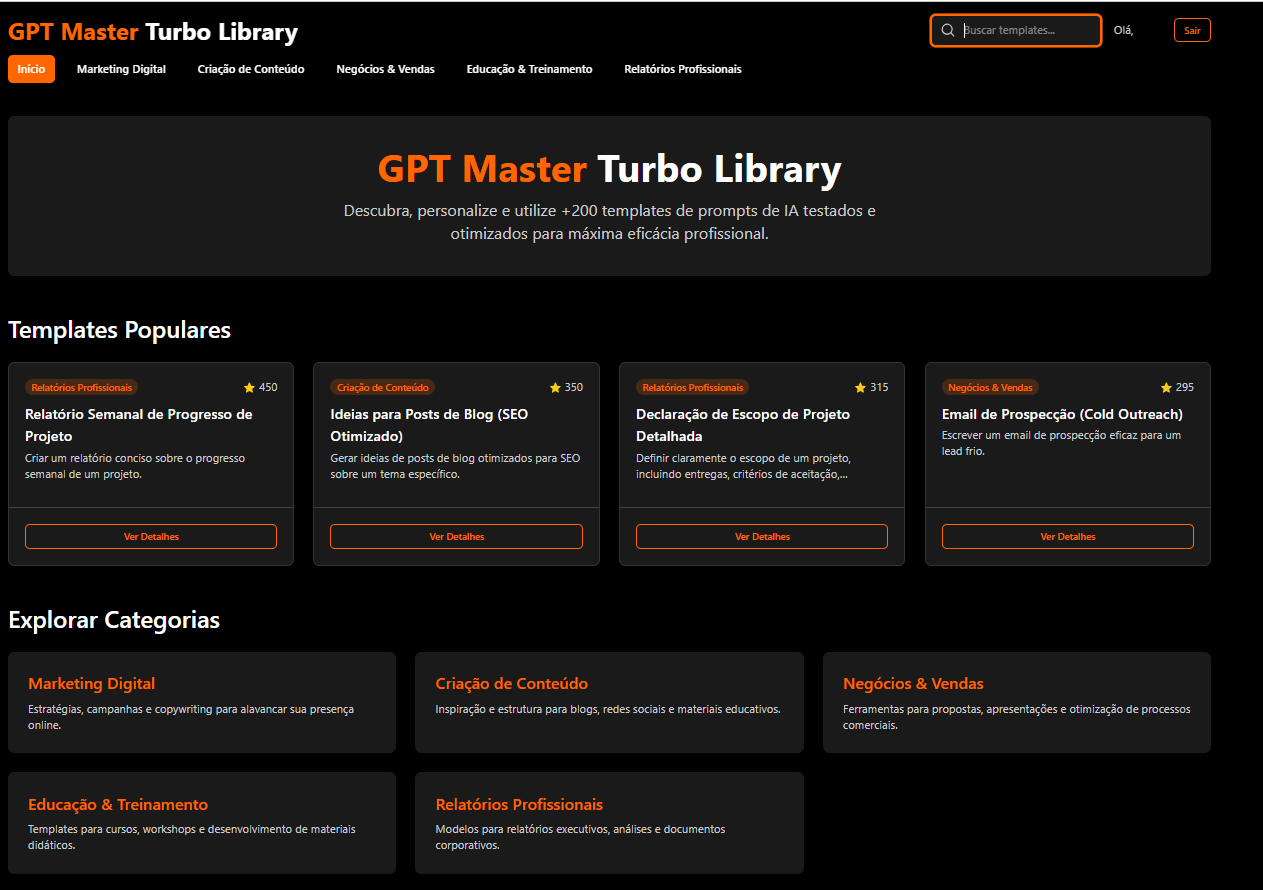1263x890 pixels.
Task: View details for Email de Prospecção template
Action: click(1067, 536)
